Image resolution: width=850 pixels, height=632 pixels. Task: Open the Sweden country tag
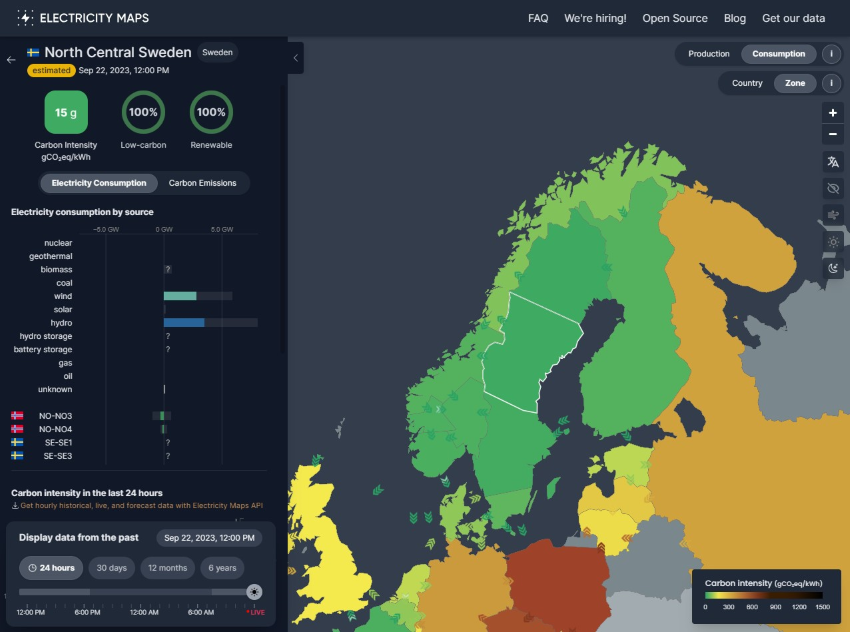tap(217, 52)
